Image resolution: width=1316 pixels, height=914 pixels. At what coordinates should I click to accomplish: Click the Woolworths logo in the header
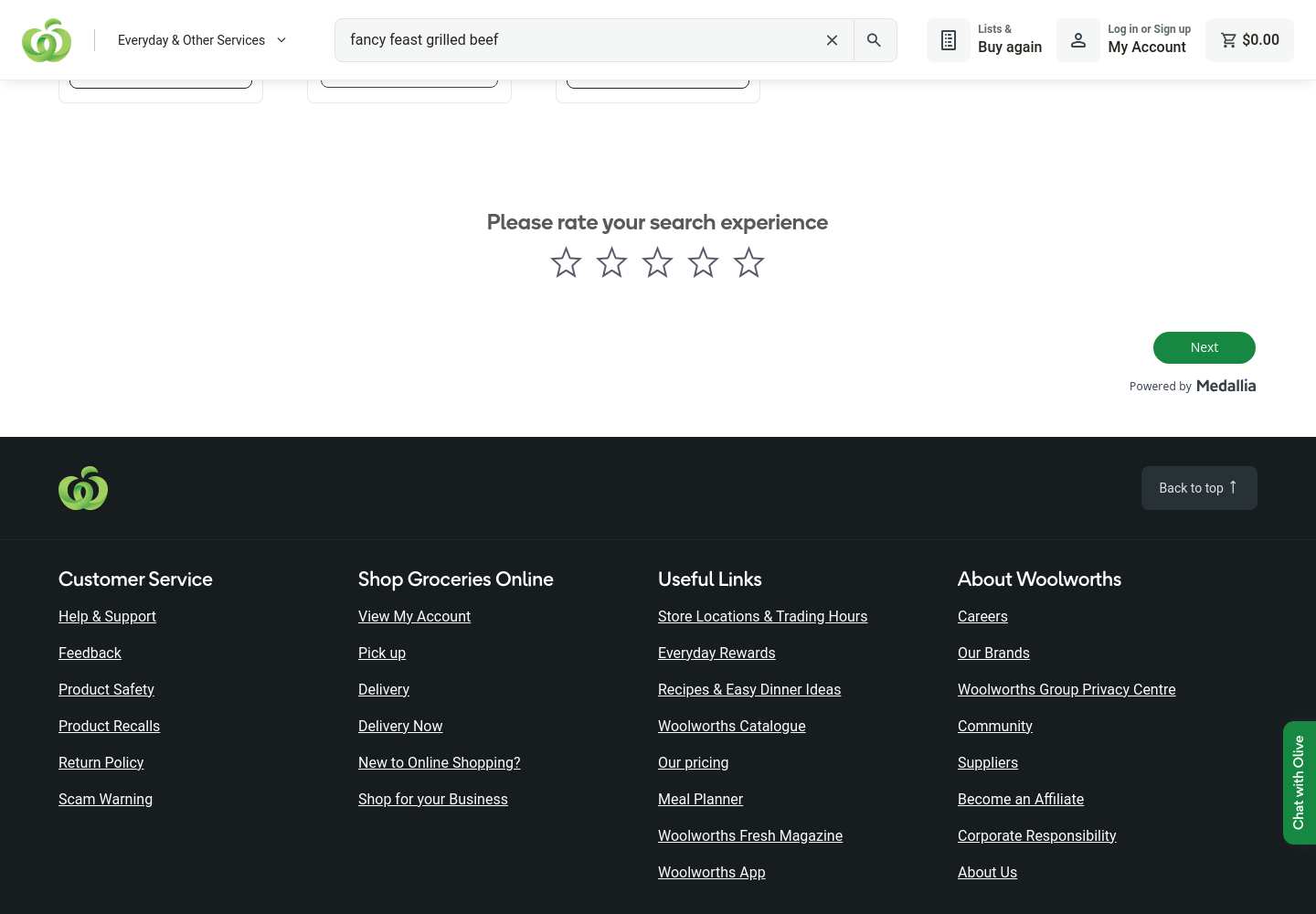[x=47, y=40]
